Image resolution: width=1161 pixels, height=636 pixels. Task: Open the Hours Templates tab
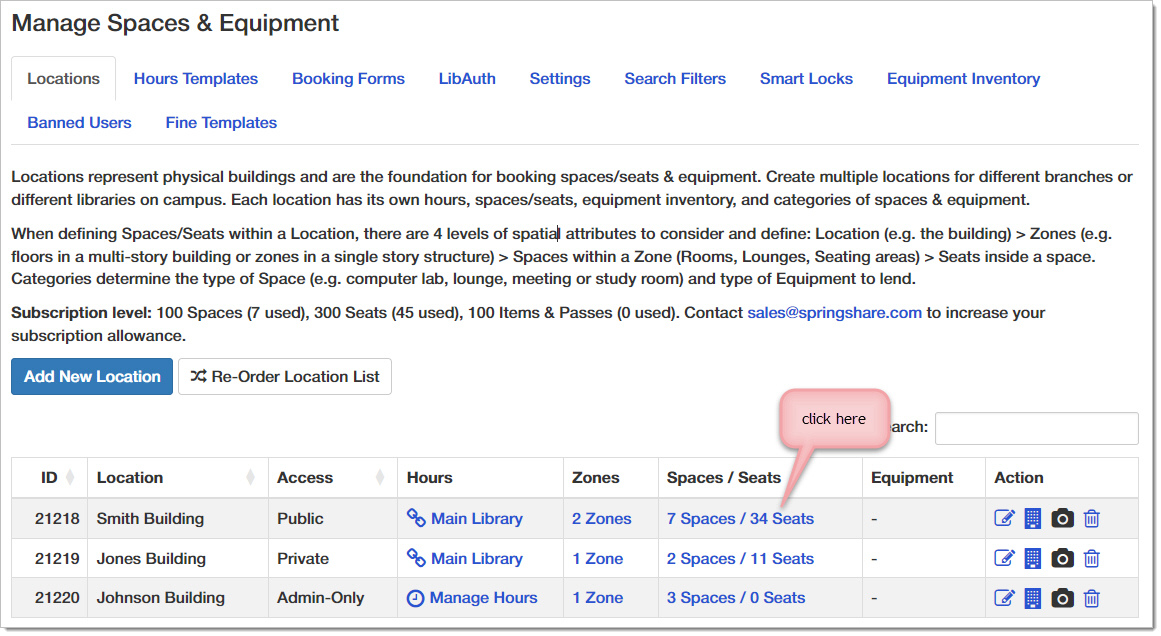(196, 79)
